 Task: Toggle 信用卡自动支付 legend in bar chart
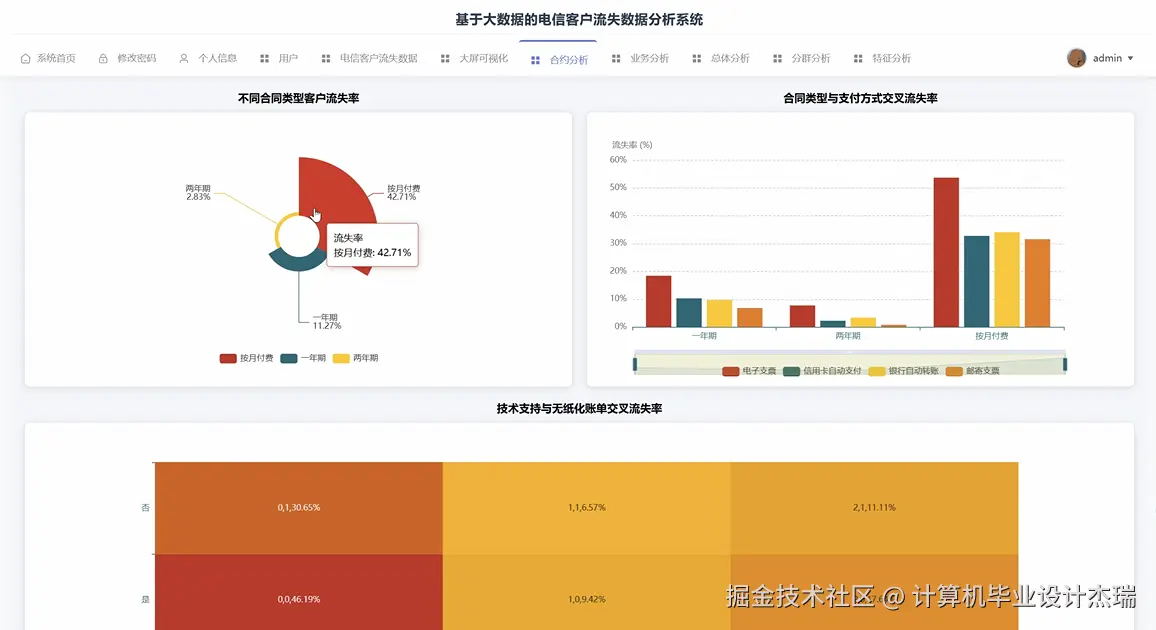(x=822, y=371)
